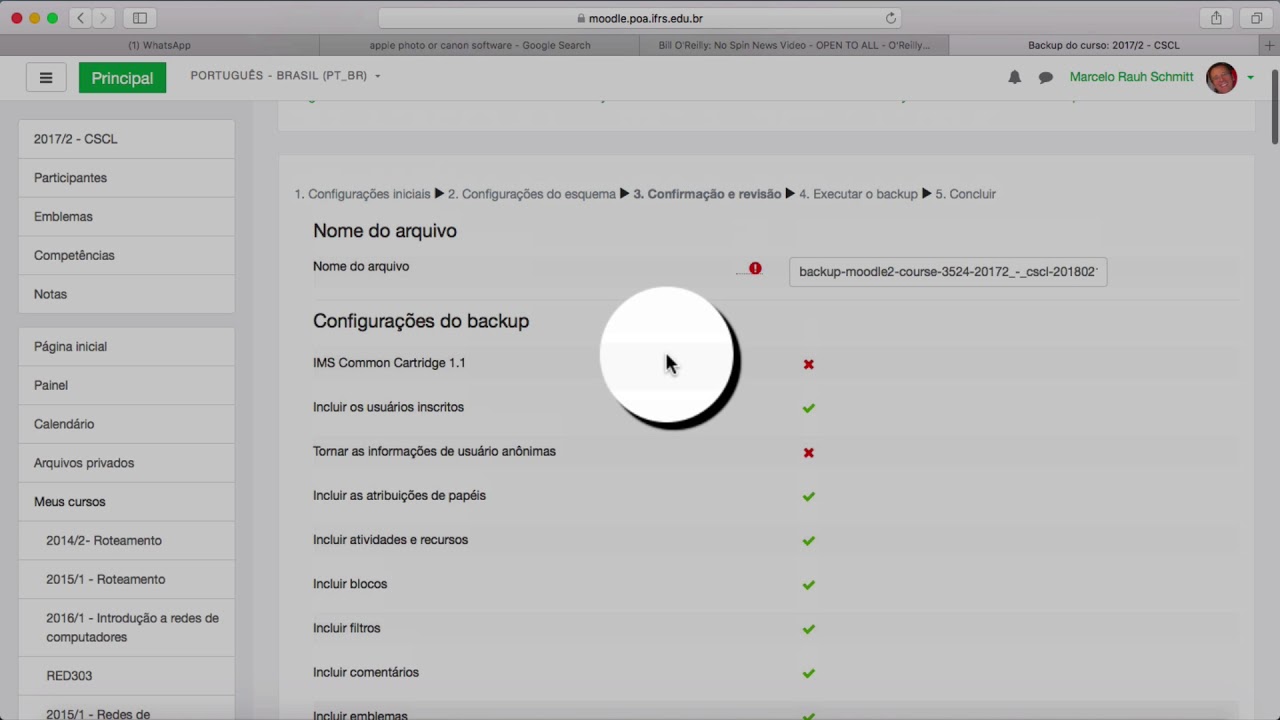Viewport: 1280px width, 720px height.
Task: Open course RED303 in sidebar
Action: (x=127, y=676)
